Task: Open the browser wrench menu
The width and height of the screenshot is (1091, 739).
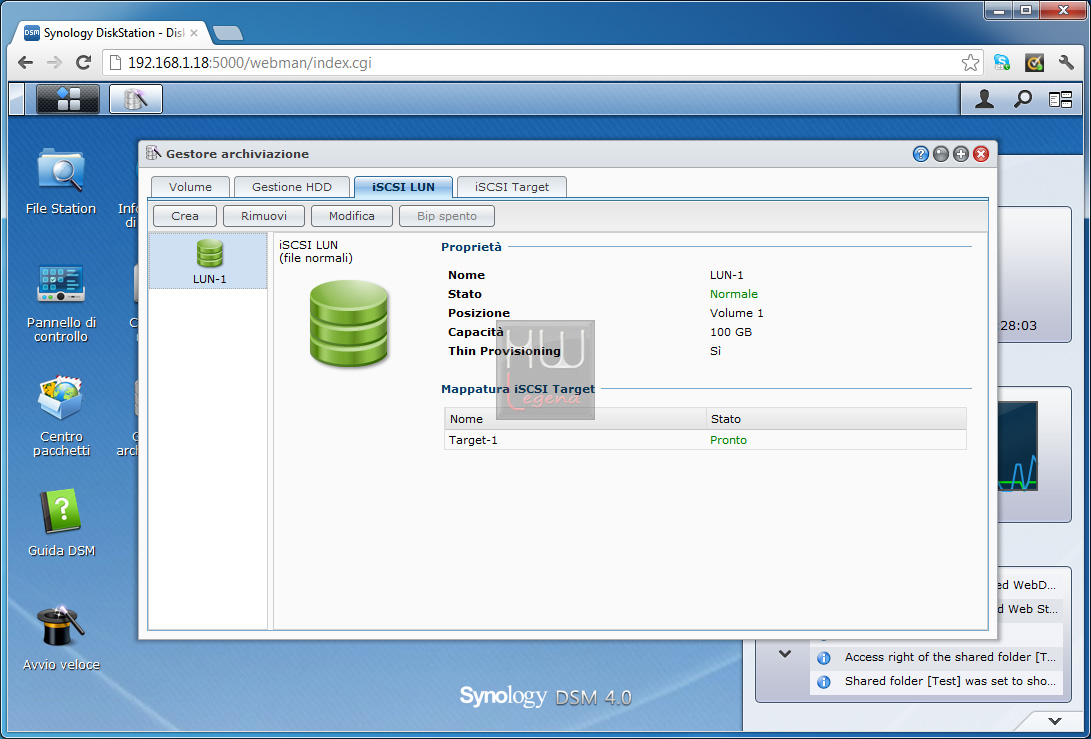Action: click(x=1066, y=63)
